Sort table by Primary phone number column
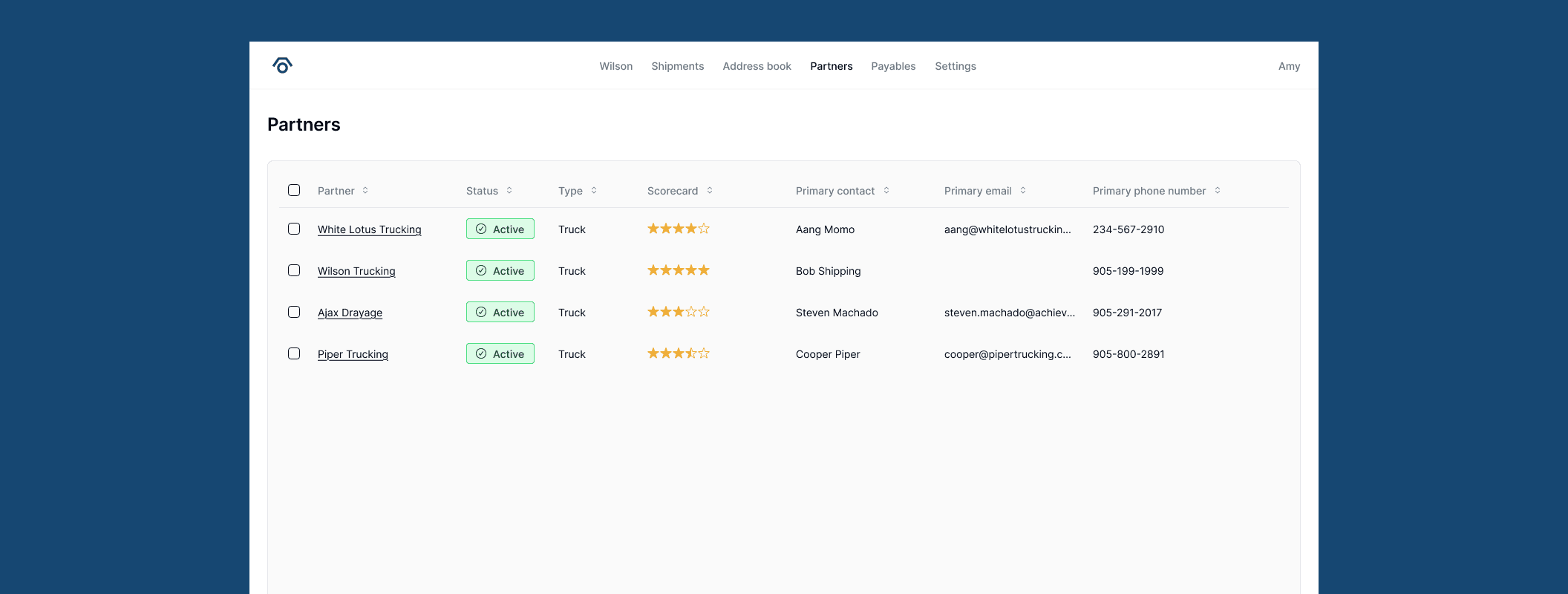Screen dimensions: 1568x594 tap(1218, 191)
